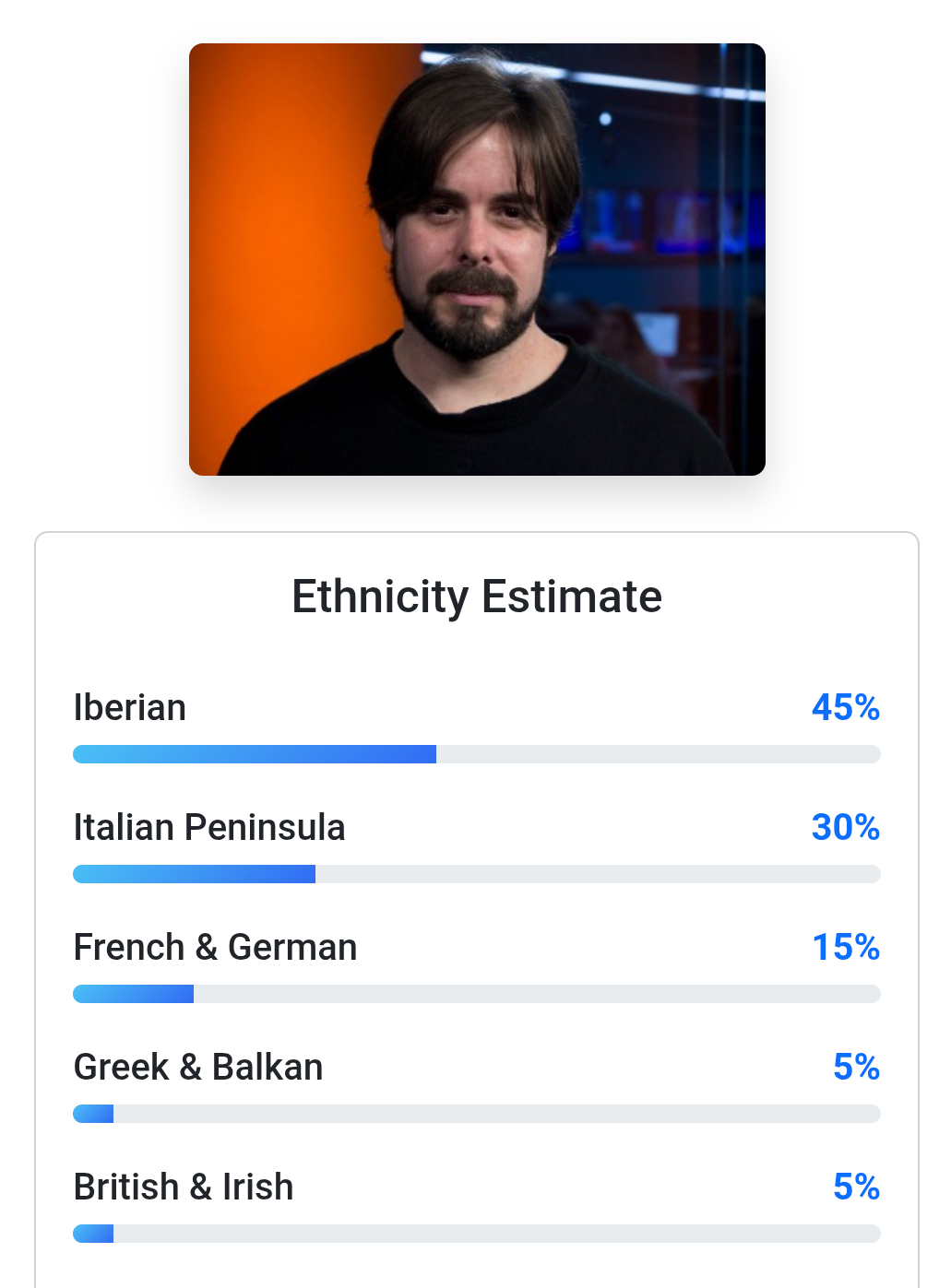Click the 5% value for Greek & Balkan

click(856, 1068)
